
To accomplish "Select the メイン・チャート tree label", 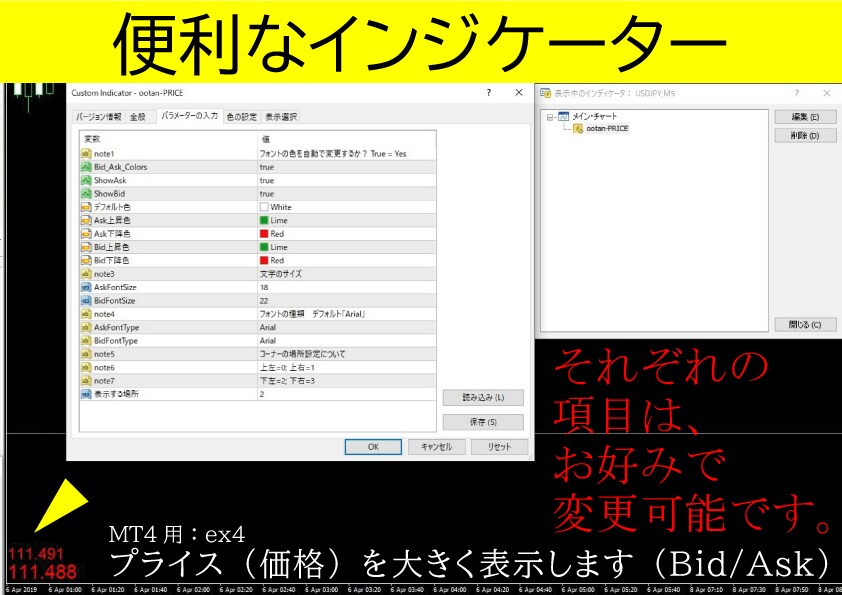I will (x=594, y=116).
